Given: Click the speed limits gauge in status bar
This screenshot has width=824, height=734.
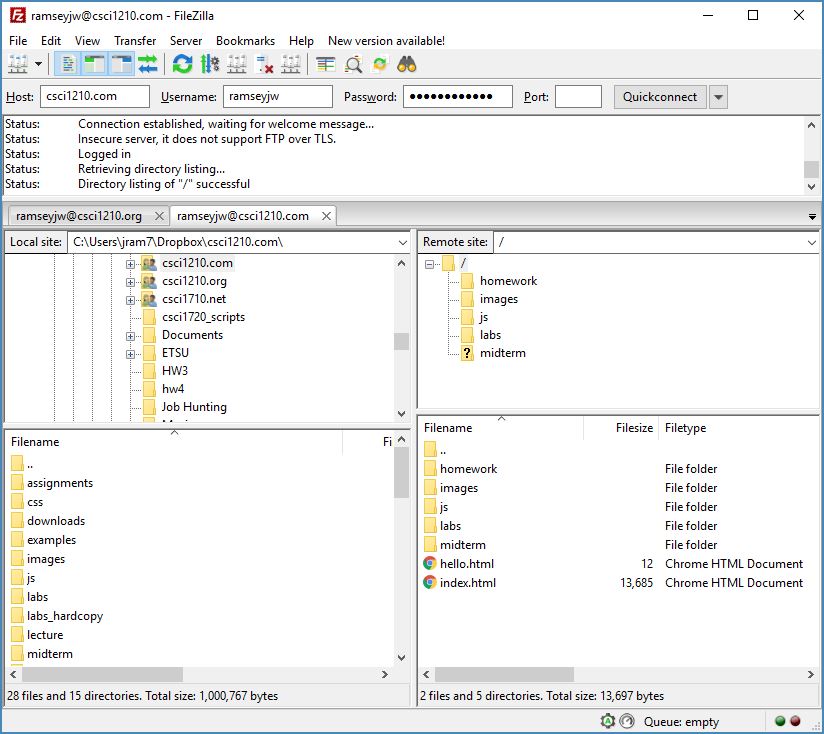Looking at the screenshot, I should (626, 721).
